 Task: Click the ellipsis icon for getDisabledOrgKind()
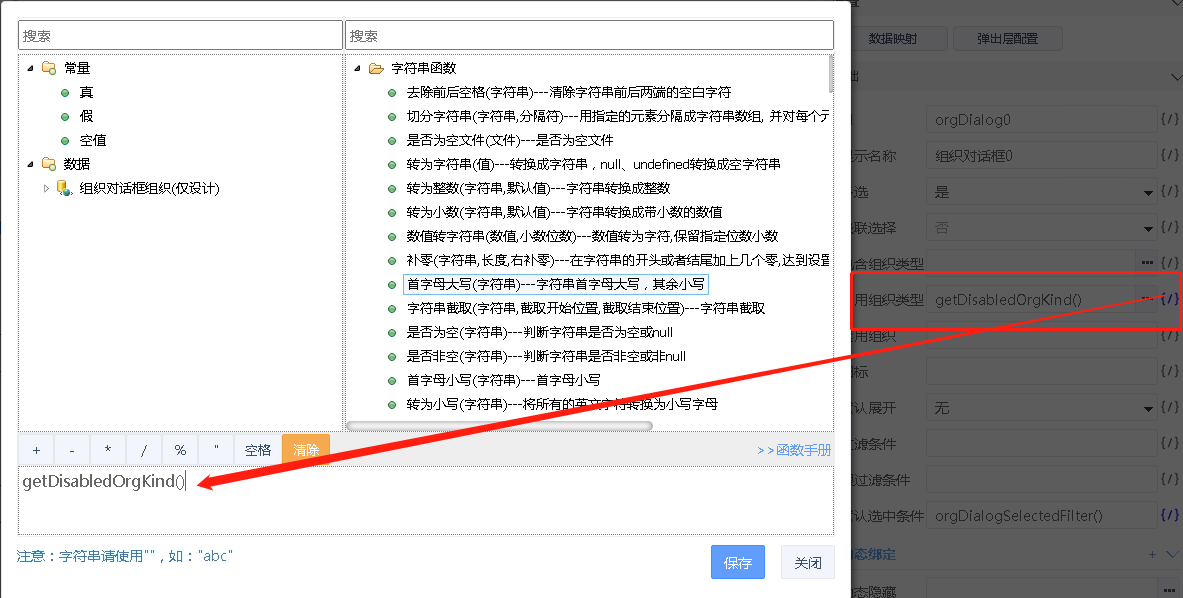1147,299
